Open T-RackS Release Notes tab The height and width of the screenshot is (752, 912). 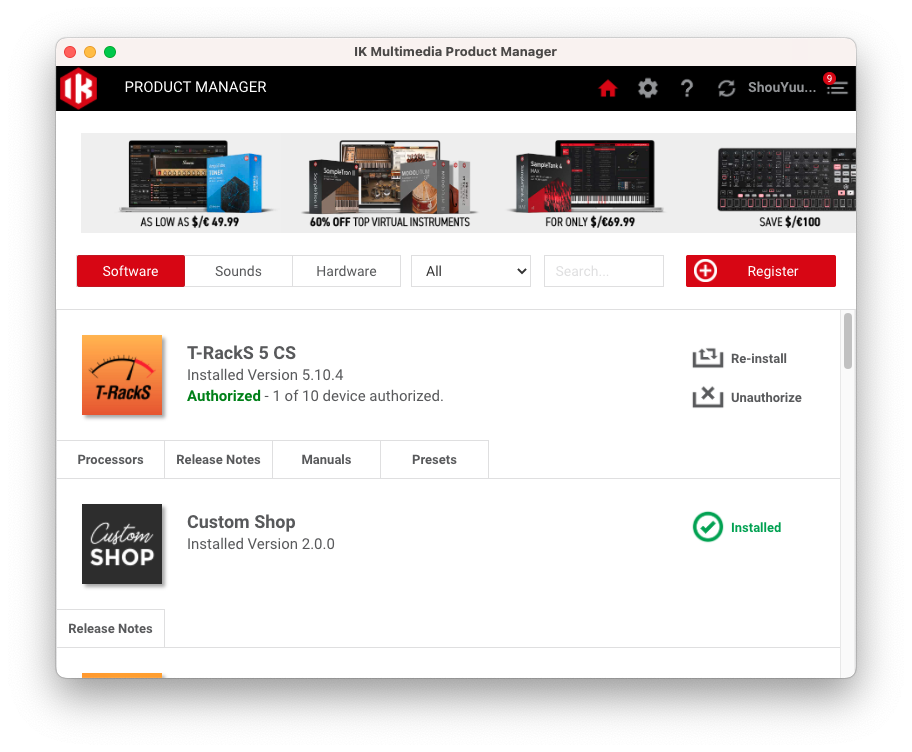[219, 459]
